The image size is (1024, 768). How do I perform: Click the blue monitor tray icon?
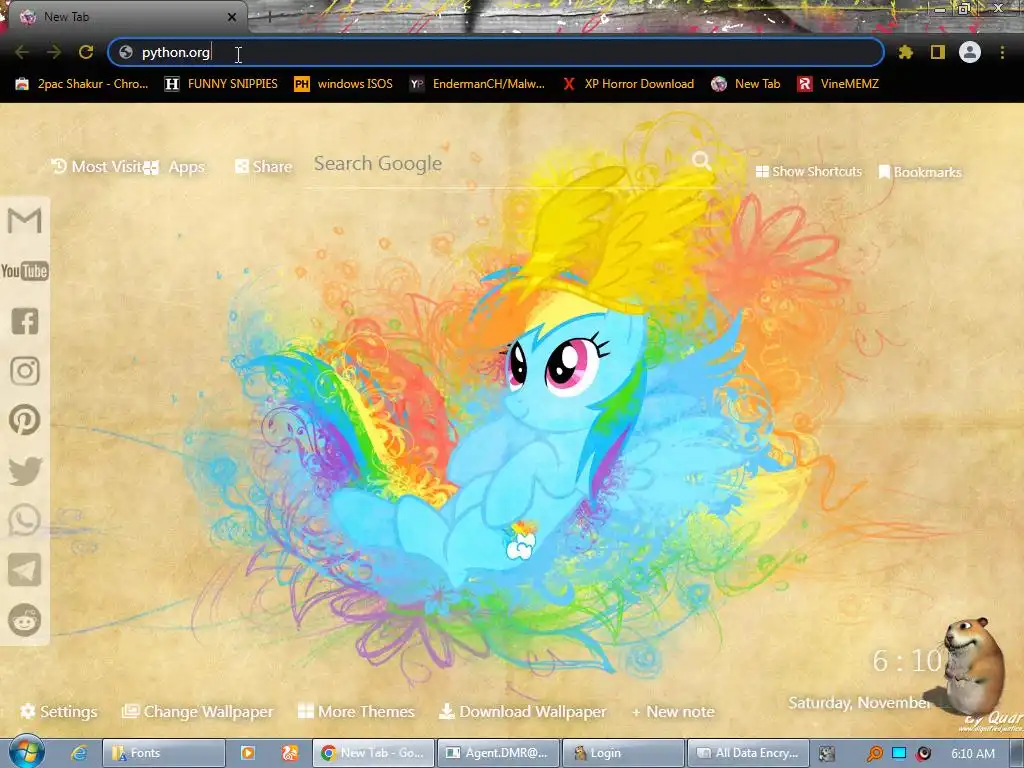coord(899,753)
